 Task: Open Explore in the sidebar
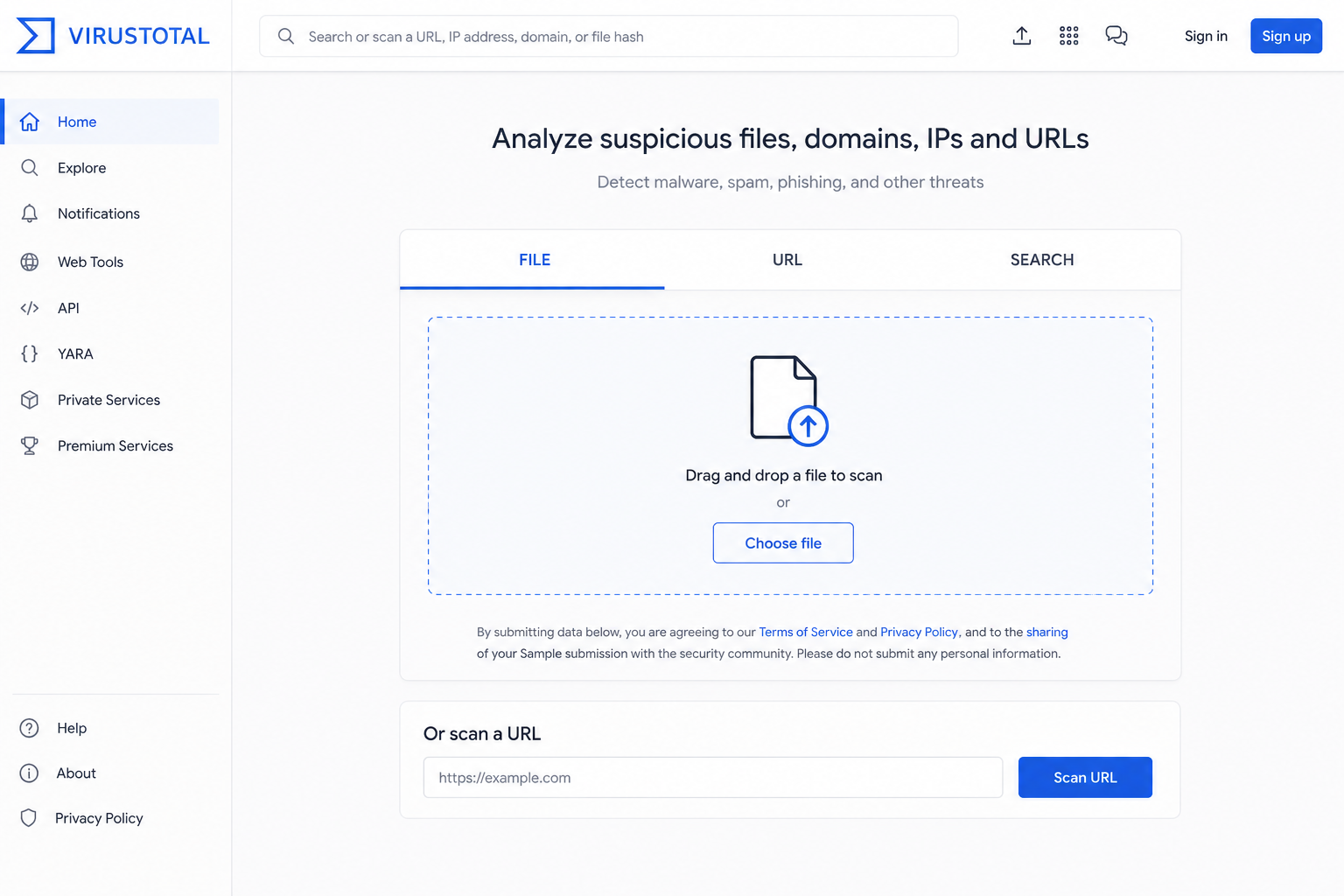pos(111,168)
